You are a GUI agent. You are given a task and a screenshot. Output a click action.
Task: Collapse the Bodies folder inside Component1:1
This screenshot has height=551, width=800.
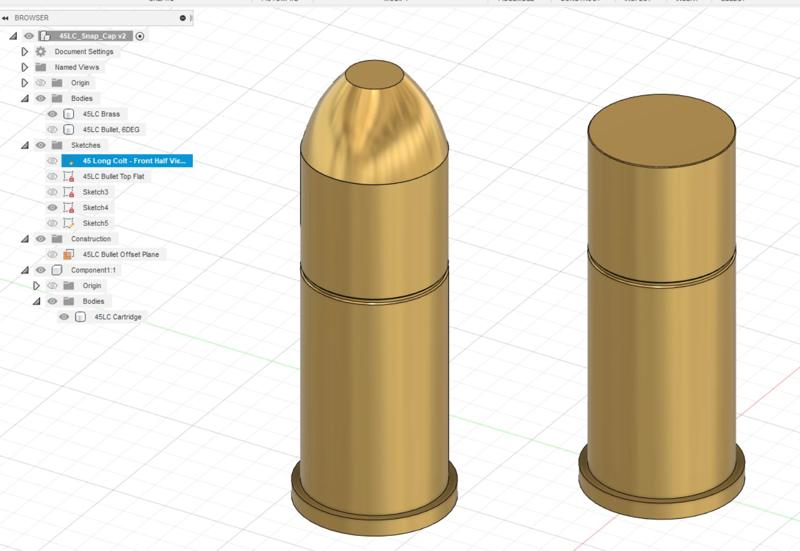pyautogui.click(x=36, y=302)
